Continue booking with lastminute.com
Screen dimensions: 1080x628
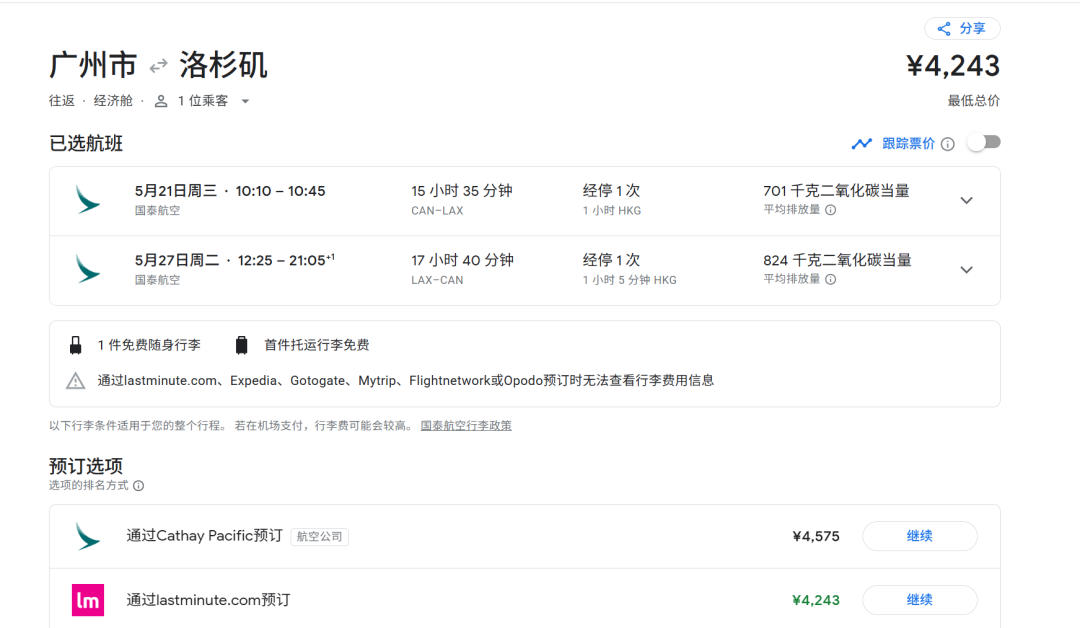(919, 600)
